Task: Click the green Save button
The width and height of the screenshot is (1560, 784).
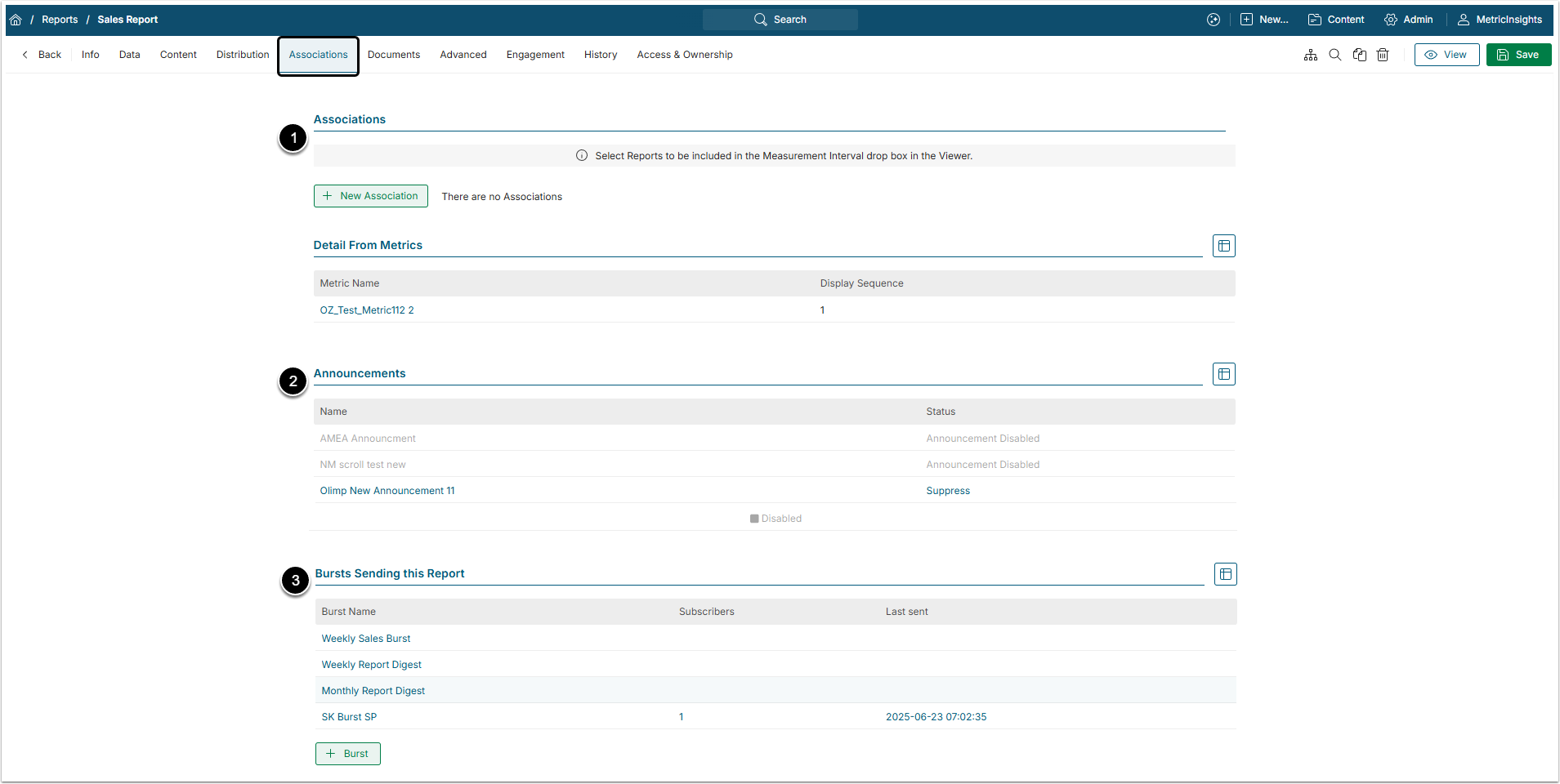Action: (x=1518, y=55)
